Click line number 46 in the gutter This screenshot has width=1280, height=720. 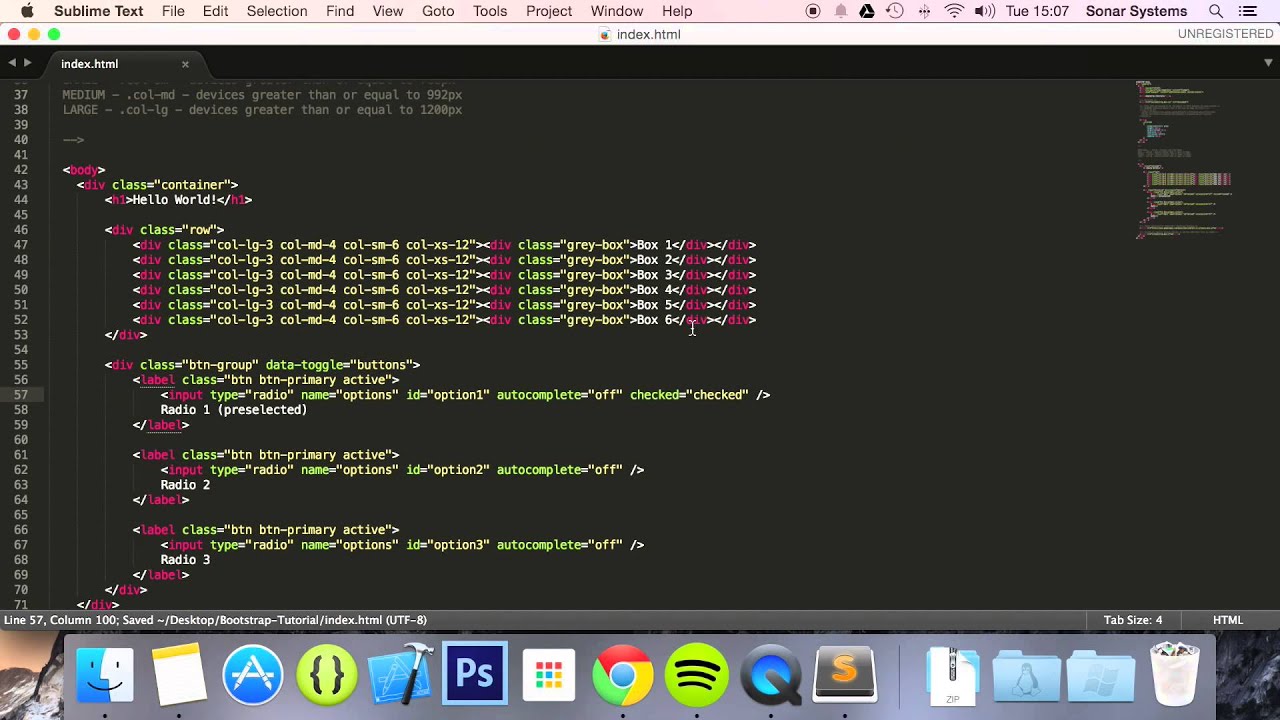click(x=21, y=230)
